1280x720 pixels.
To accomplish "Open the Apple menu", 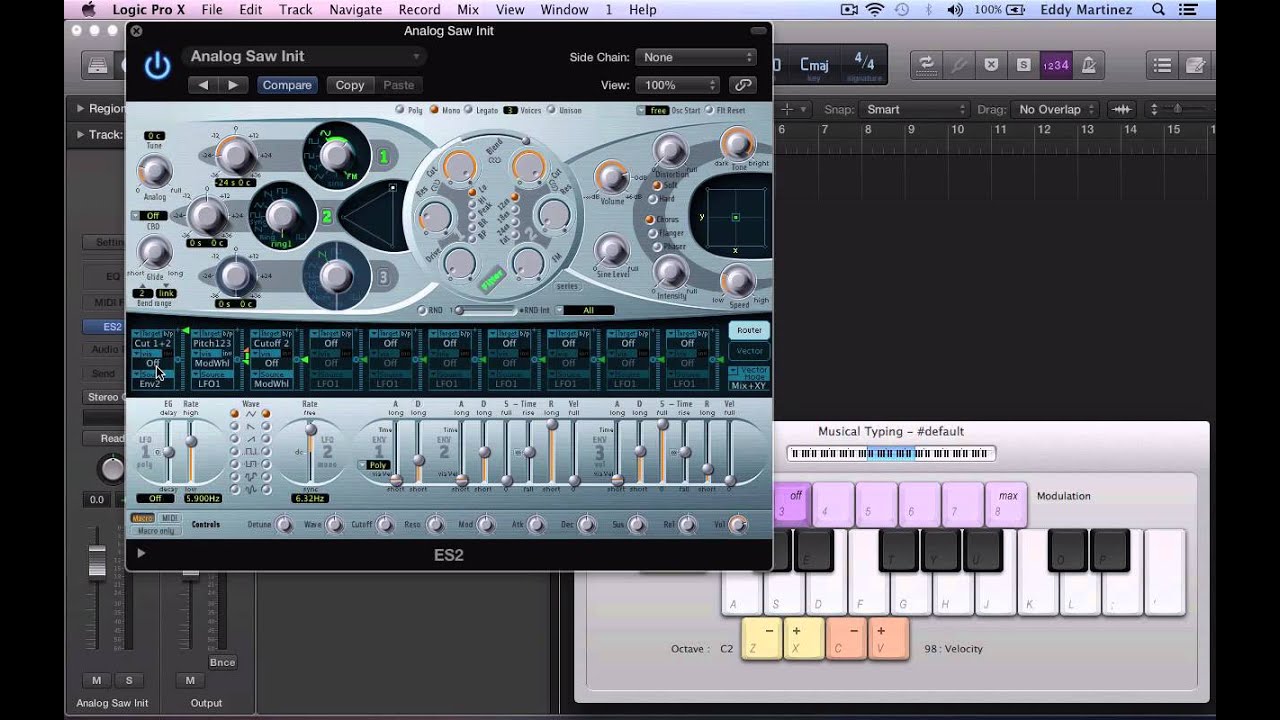I will click(88, 10).
